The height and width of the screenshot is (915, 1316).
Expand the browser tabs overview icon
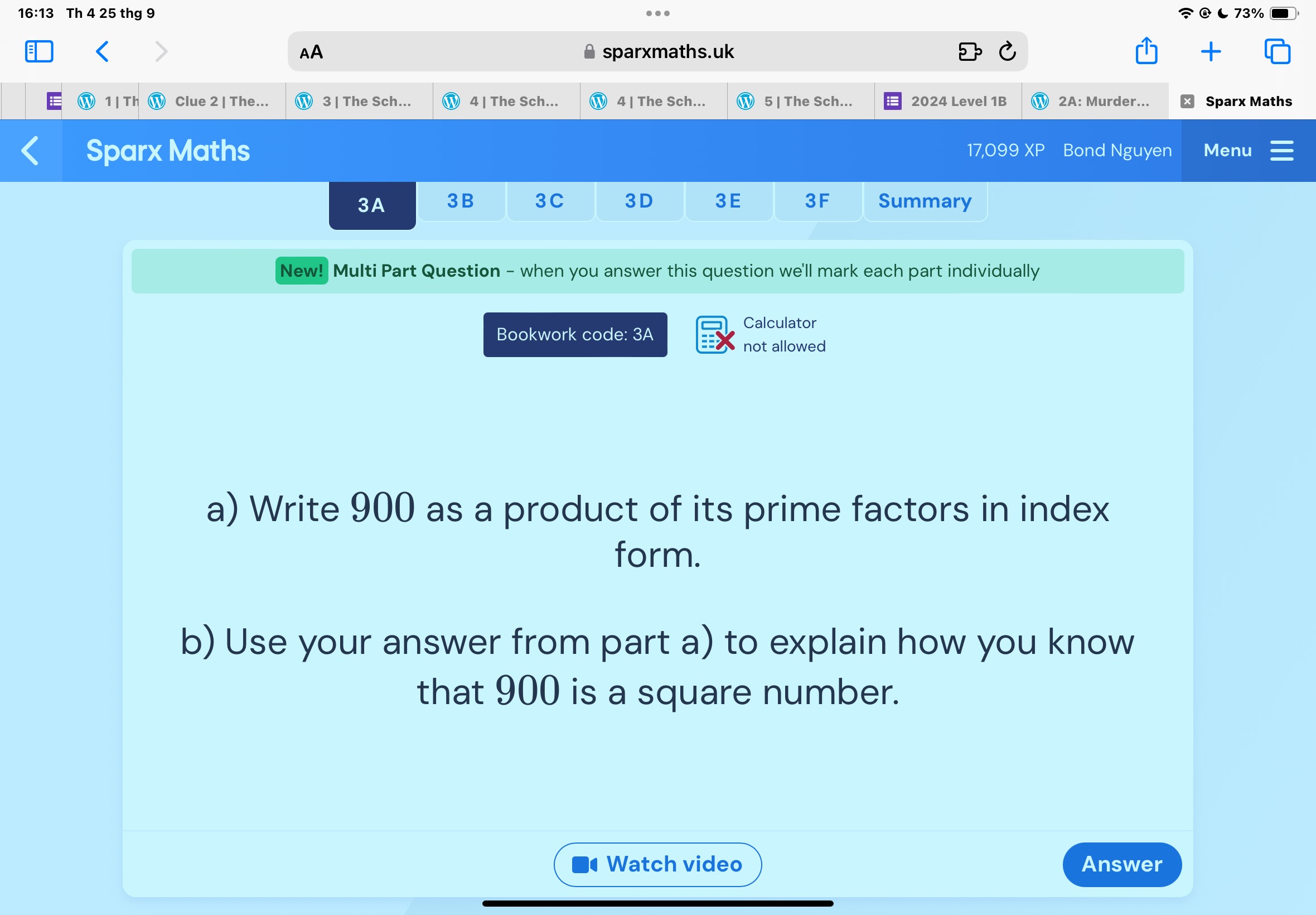[x=1280, y=52]
